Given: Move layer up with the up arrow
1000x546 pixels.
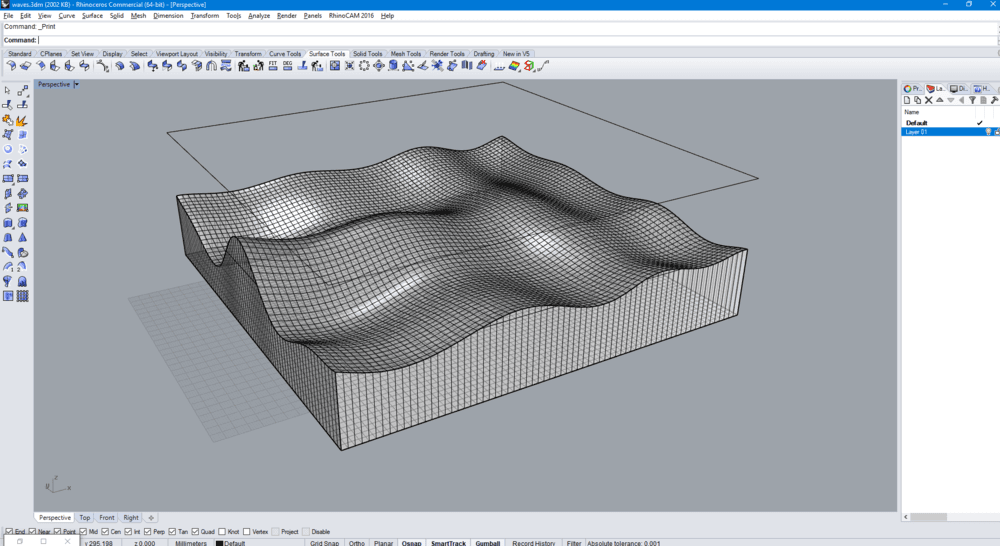Looking at the screenshot, I should pyautogui.click(x=940, y=100).
